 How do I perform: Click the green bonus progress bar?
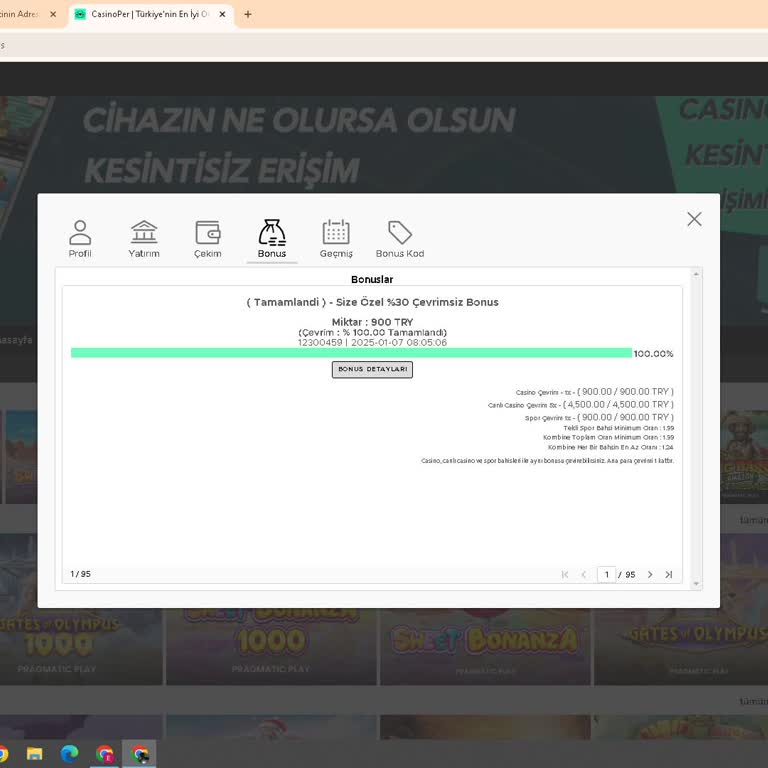coord(351,353)
